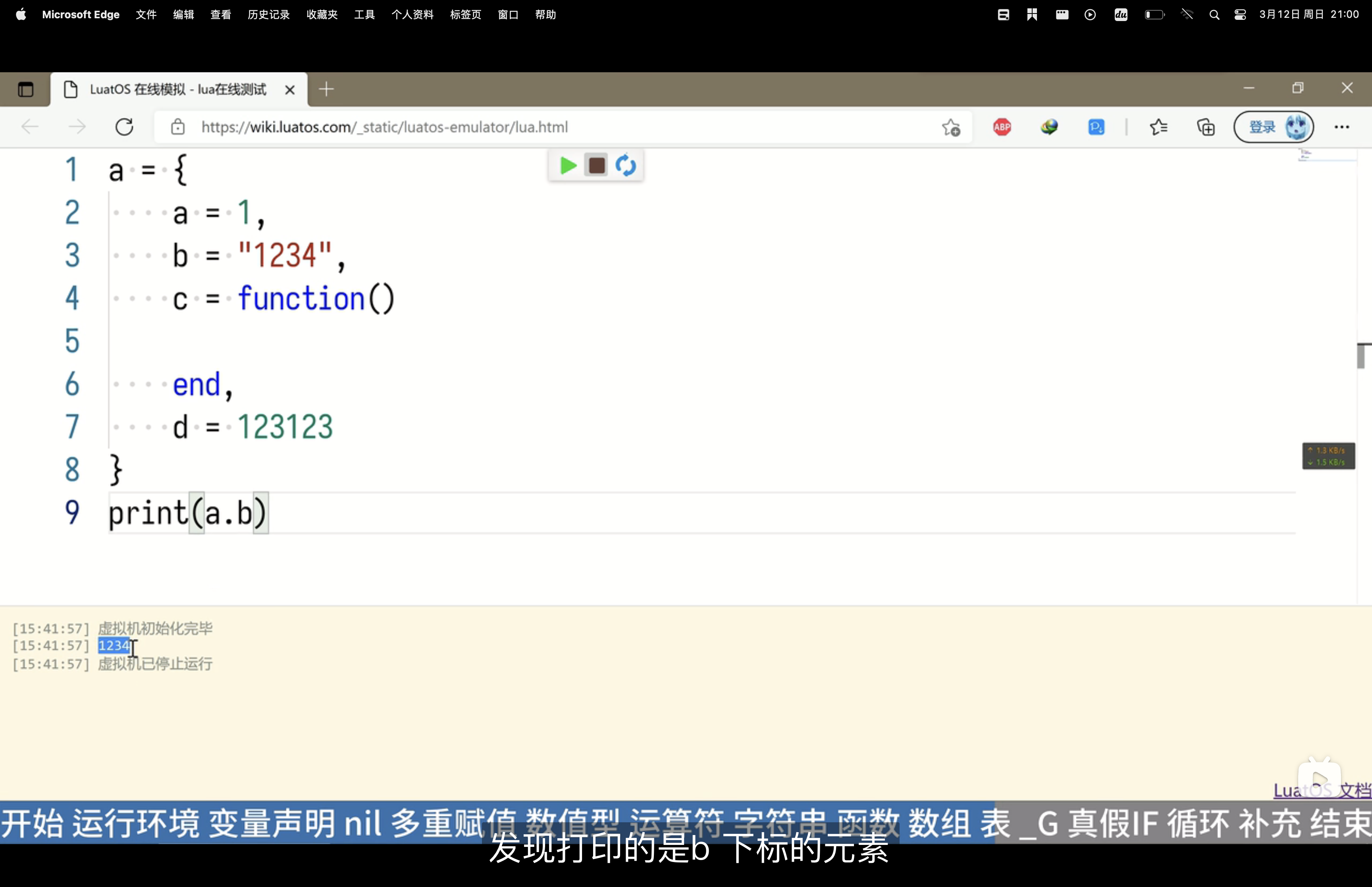
Task: Click the Bilibili play overlay icon
Action: 1320,778
